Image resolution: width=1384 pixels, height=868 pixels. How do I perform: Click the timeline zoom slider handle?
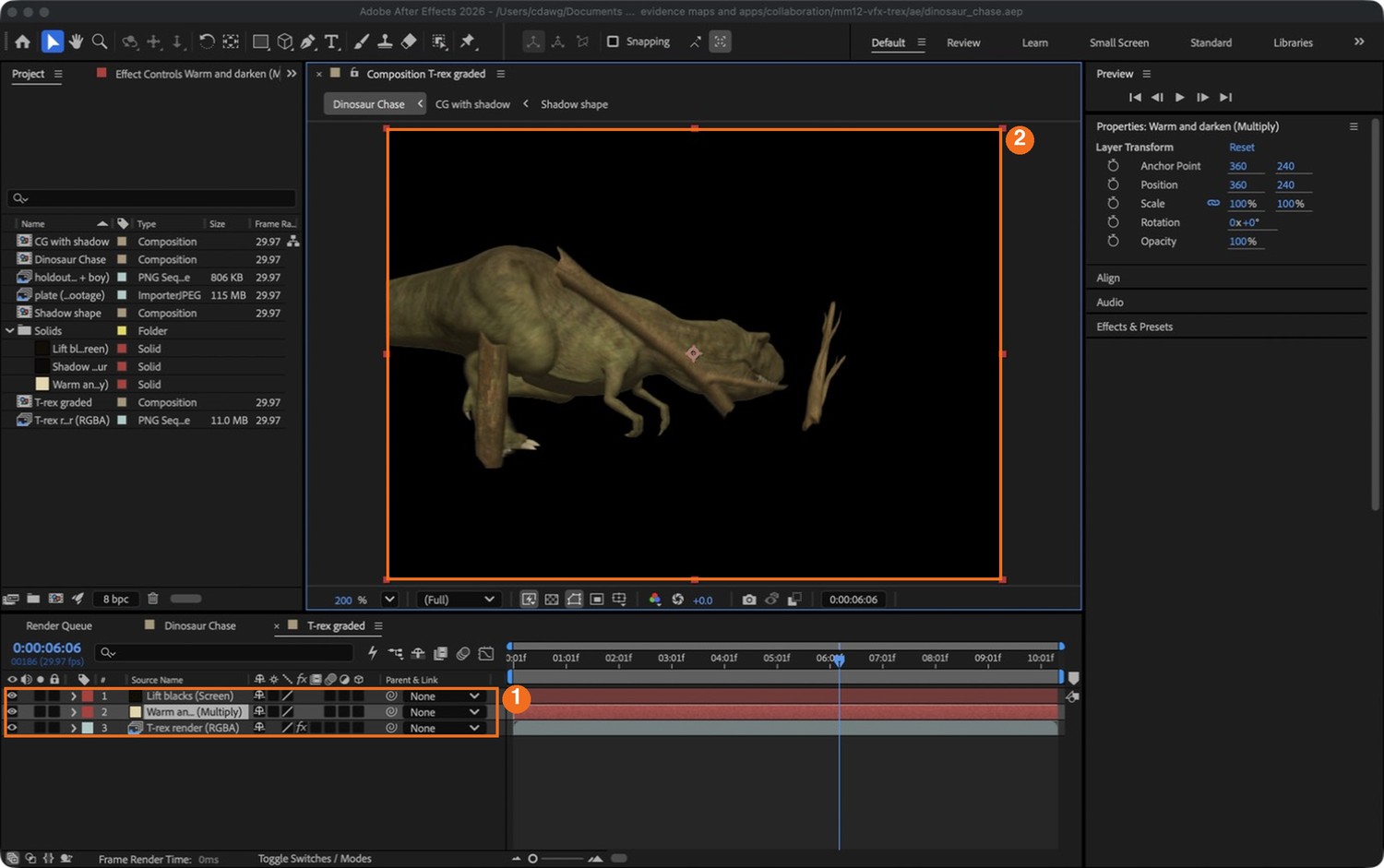point(532,859)
